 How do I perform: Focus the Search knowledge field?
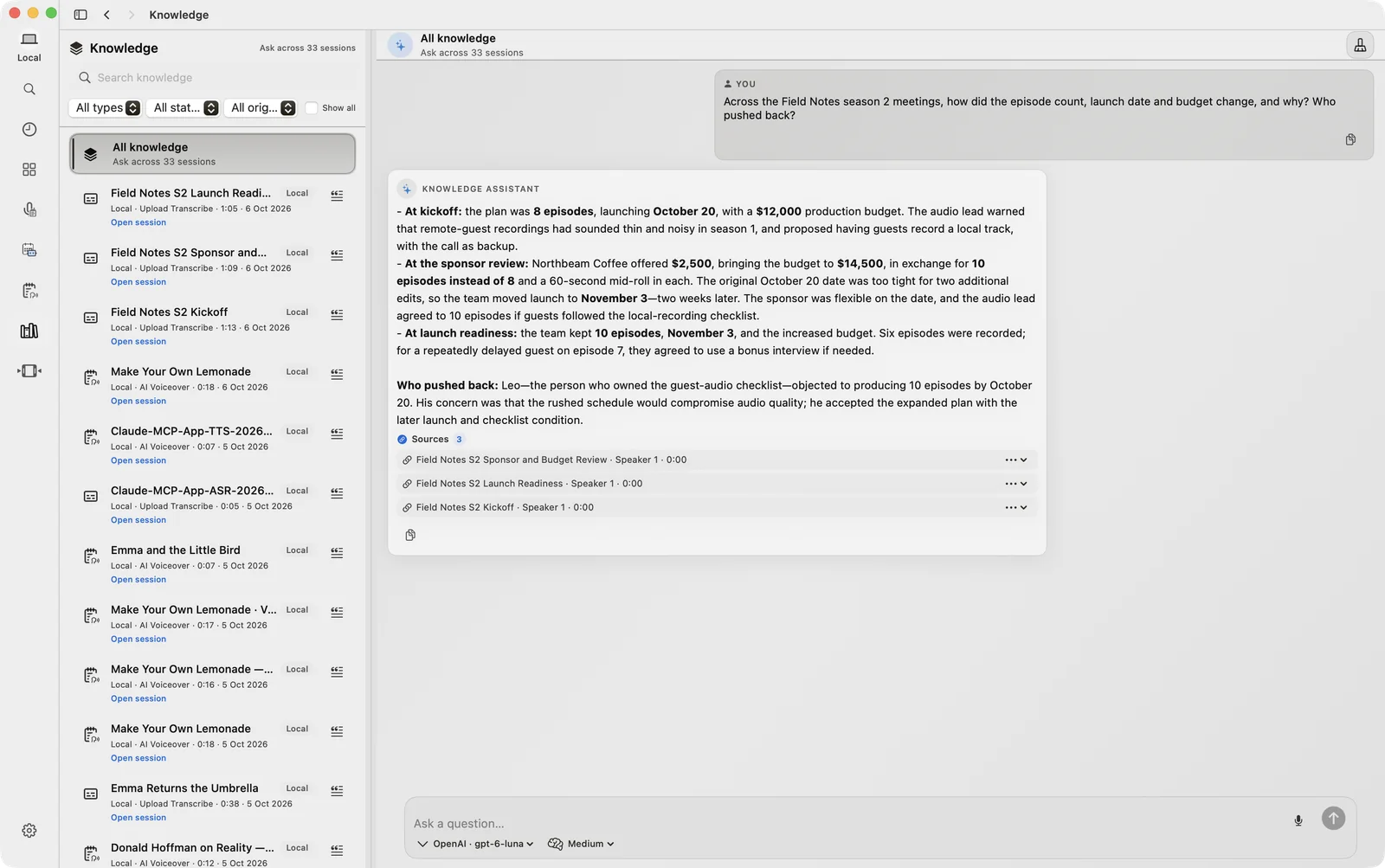point(213,78)
